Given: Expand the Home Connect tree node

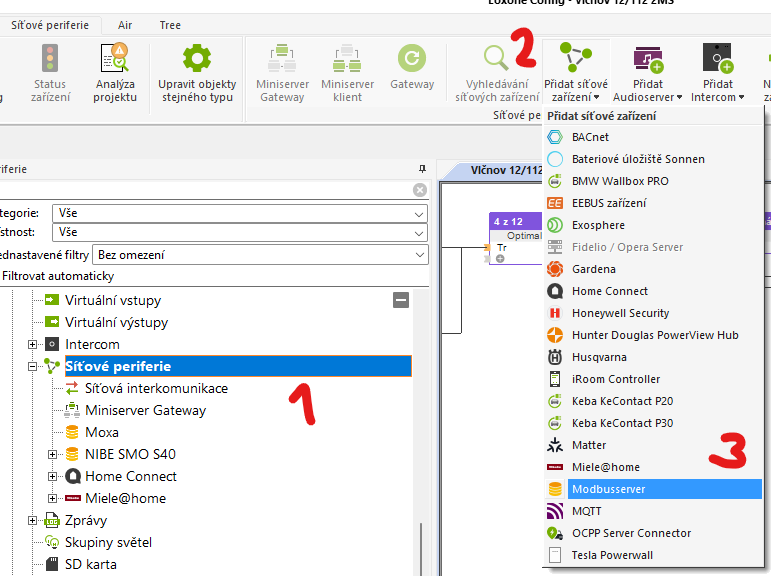Looking at the screenshot, I should point(52,476).
